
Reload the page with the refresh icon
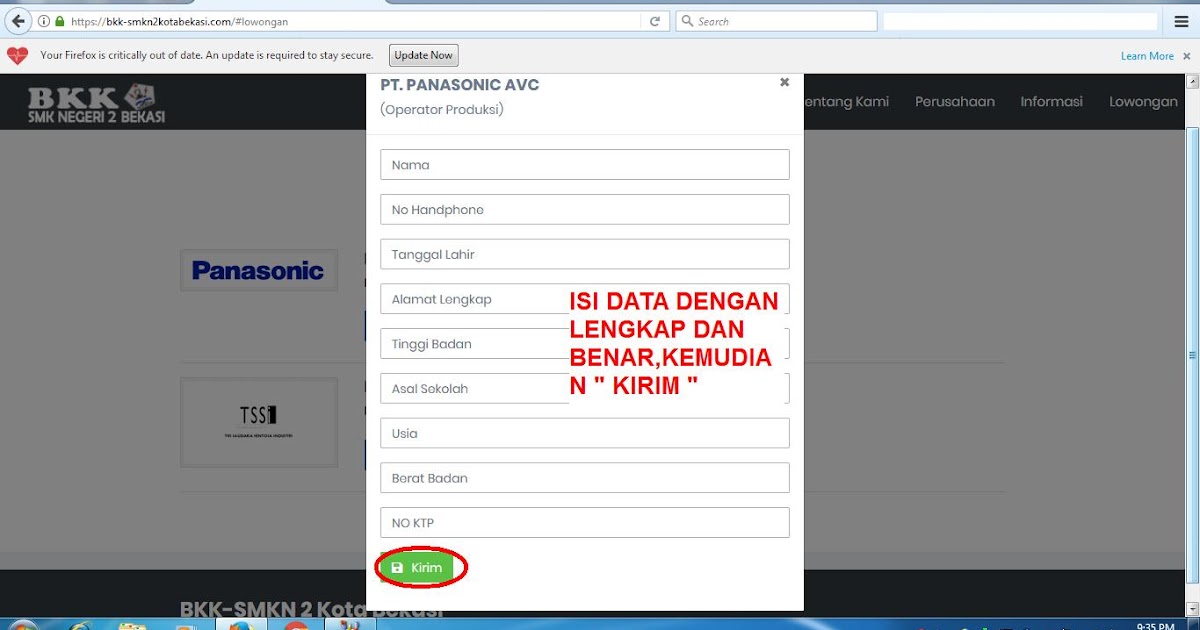click(x=655, y=21)
